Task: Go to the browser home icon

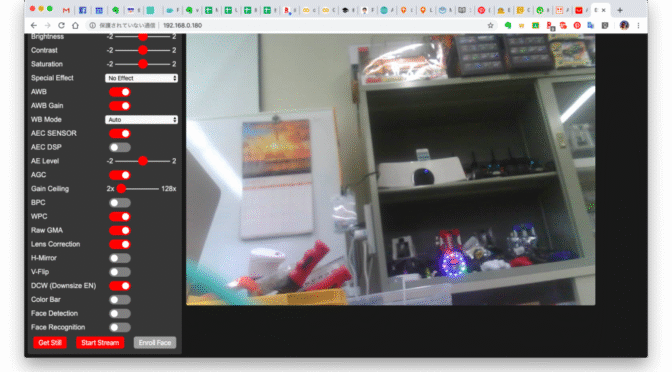Action: (75, 26)
